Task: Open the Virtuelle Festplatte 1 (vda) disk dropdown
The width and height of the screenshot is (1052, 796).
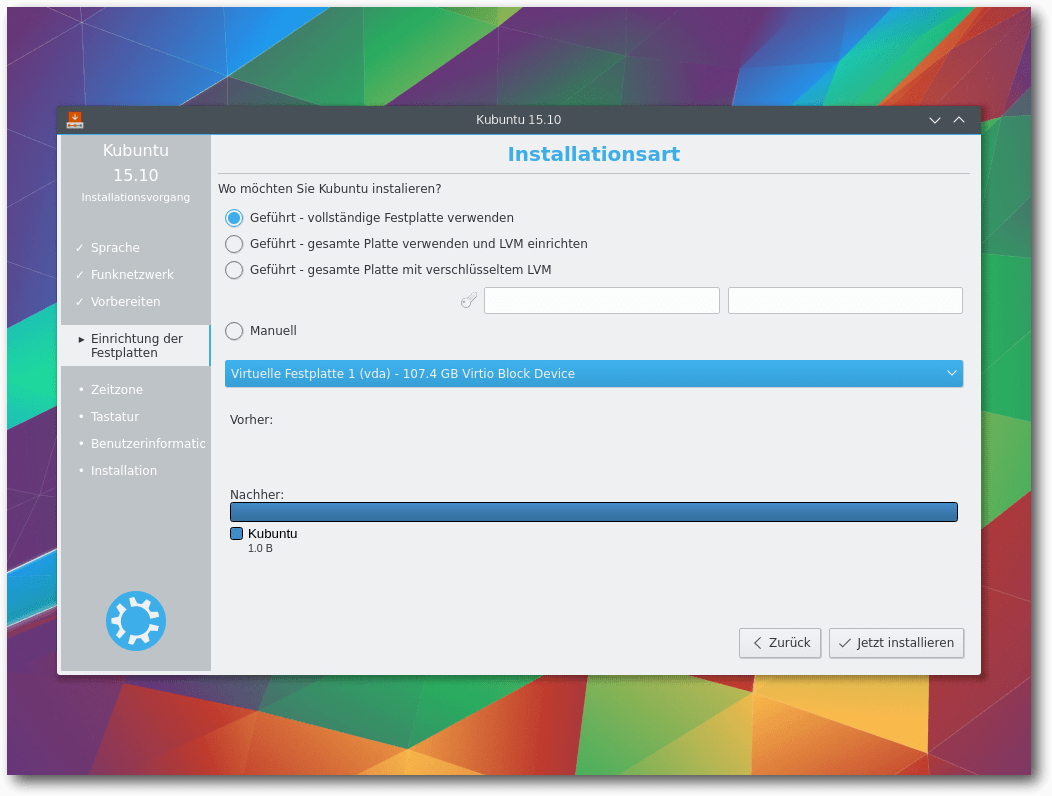Action: coord(594,374)
